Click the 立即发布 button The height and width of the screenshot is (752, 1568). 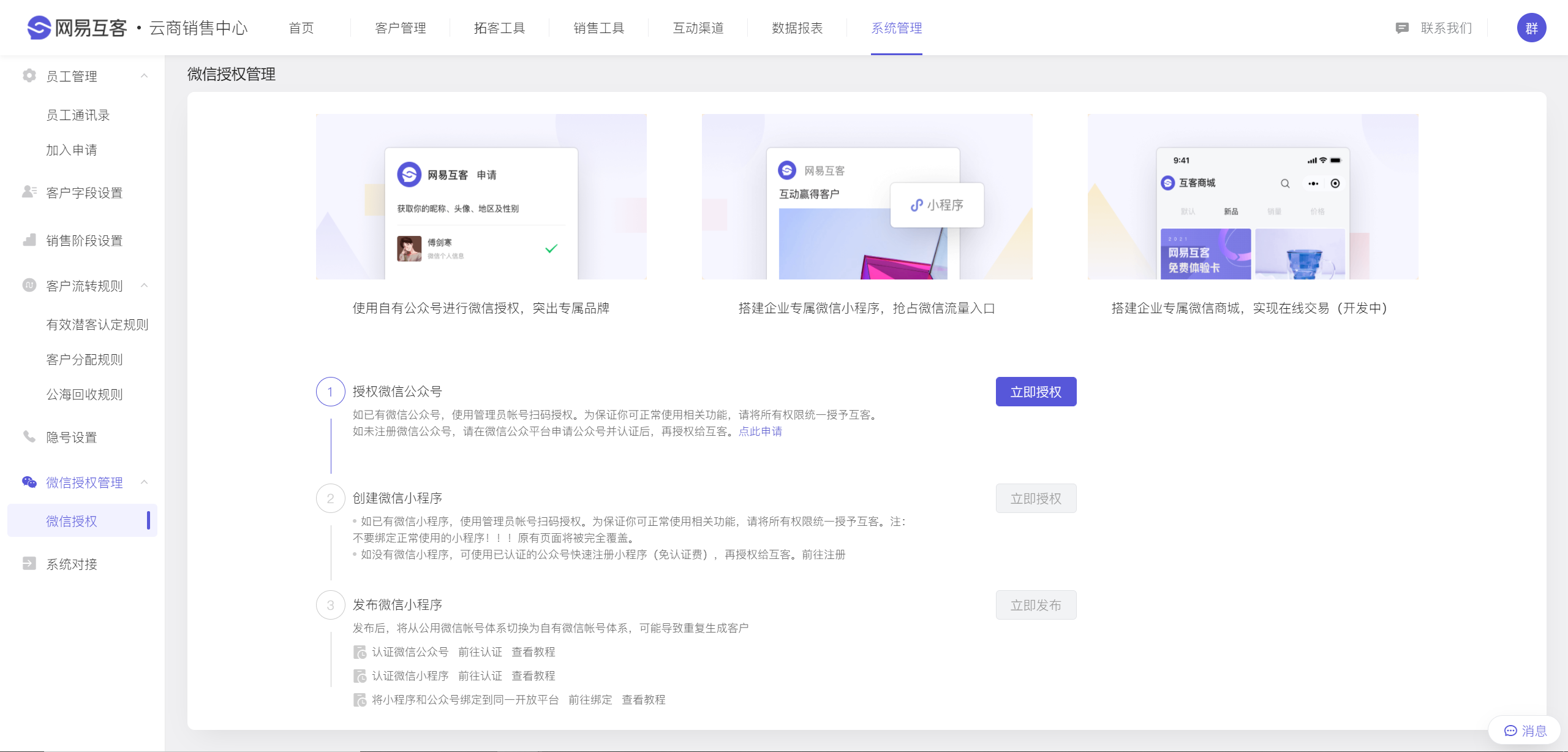click(x=1036, y=605)
